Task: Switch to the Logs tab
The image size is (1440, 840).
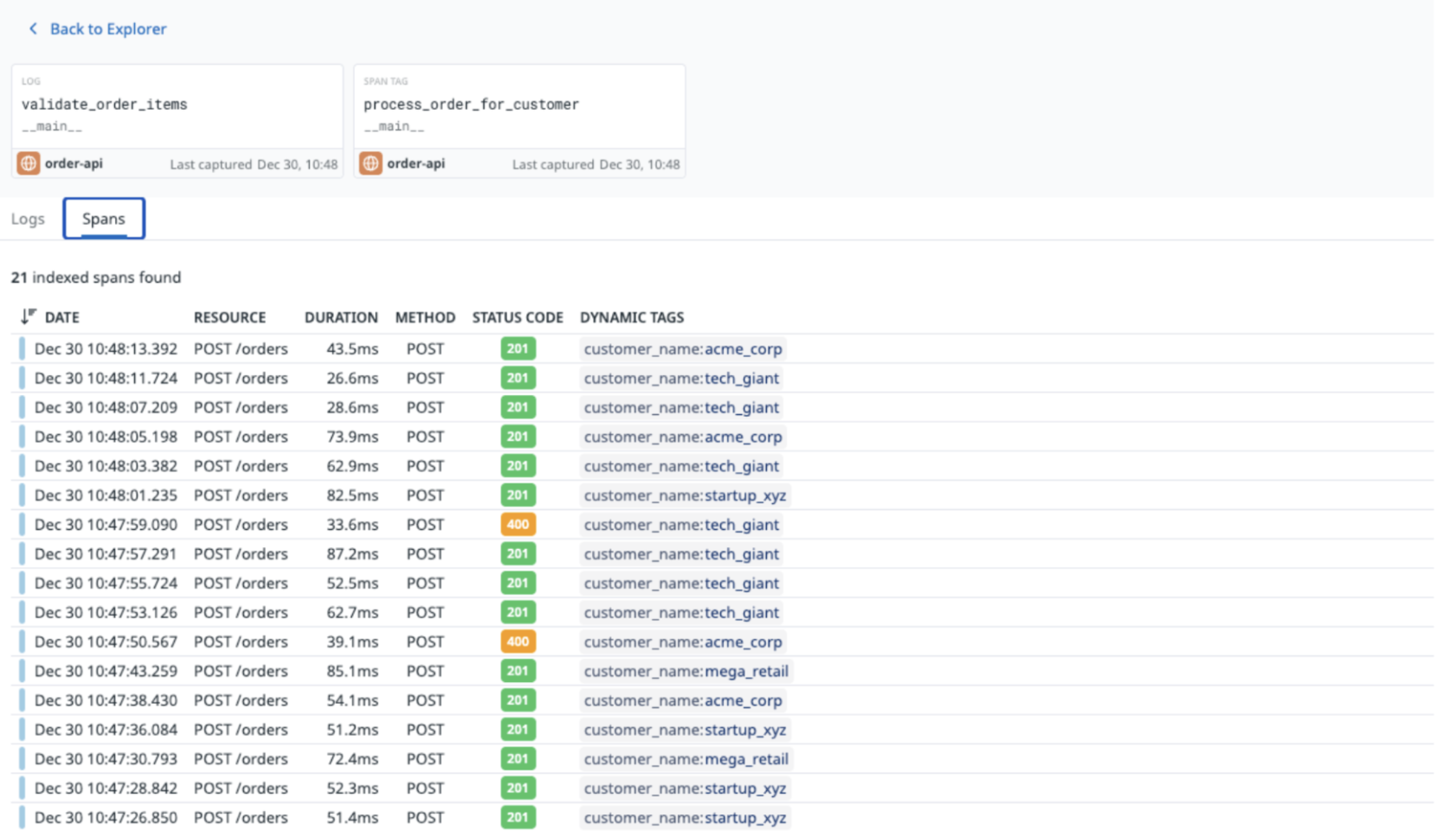Action: click(28, 219)
